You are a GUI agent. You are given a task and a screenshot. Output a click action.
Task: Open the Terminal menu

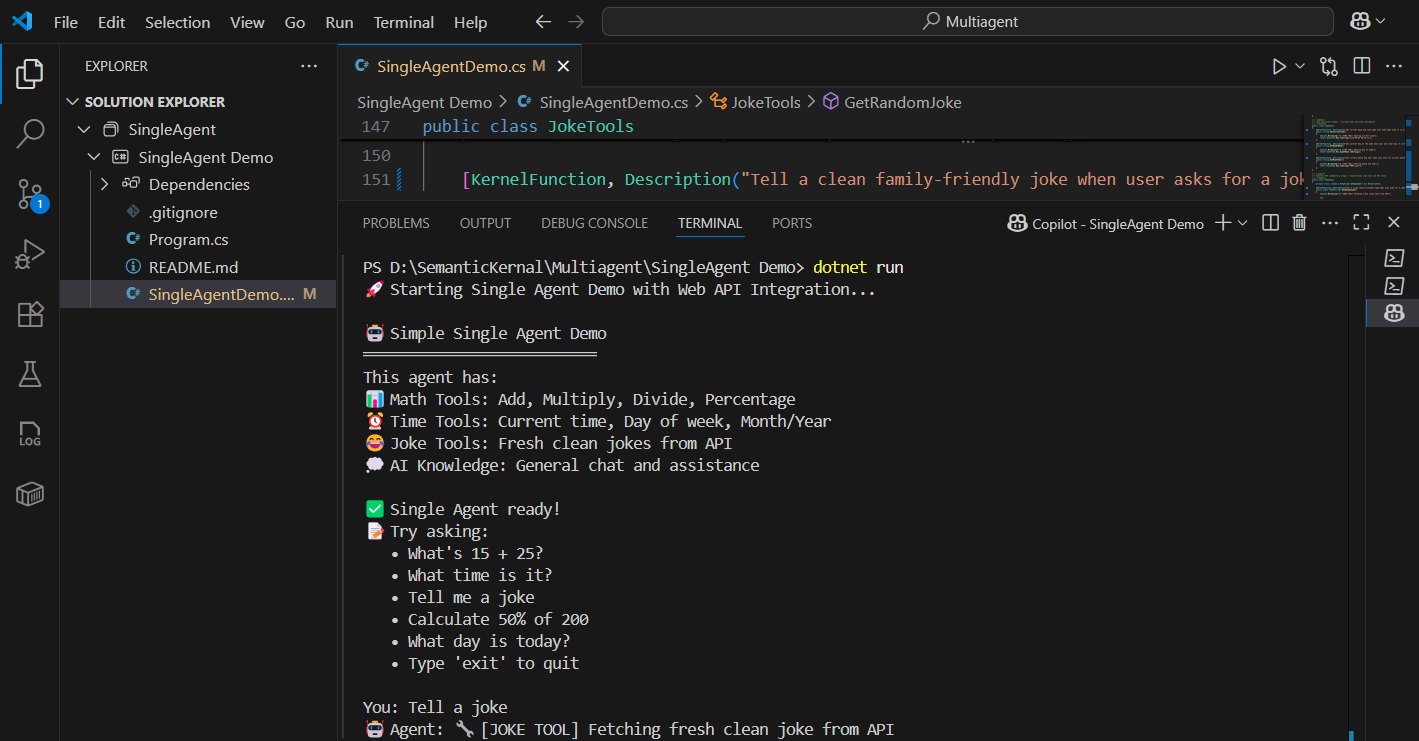(x=404, y=22)
